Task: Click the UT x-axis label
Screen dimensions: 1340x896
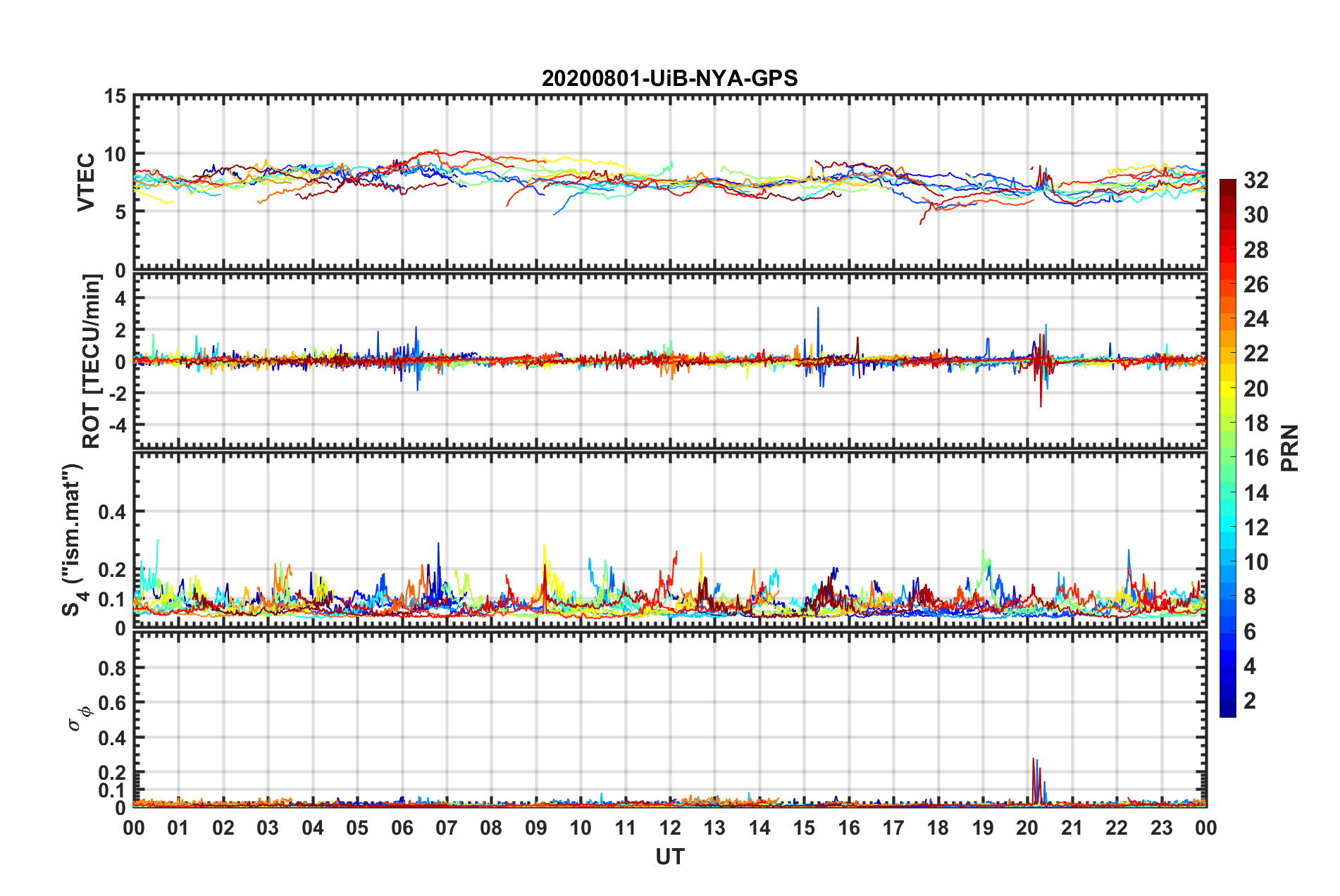Action: click(669, 857)
